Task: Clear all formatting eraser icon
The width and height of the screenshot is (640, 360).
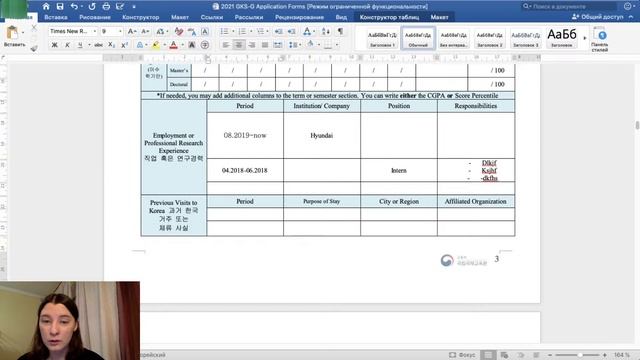Action: 178,31
